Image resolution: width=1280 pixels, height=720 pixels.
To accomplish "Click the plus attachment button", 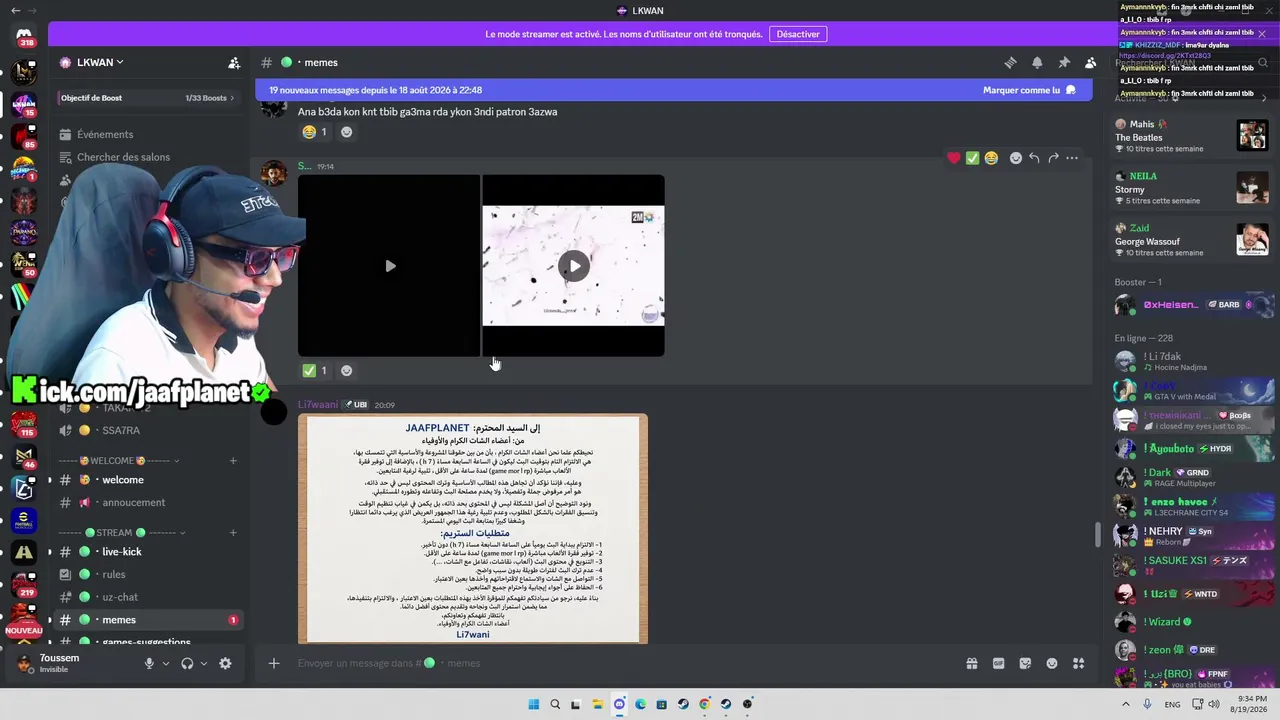I will pos(273,663).
